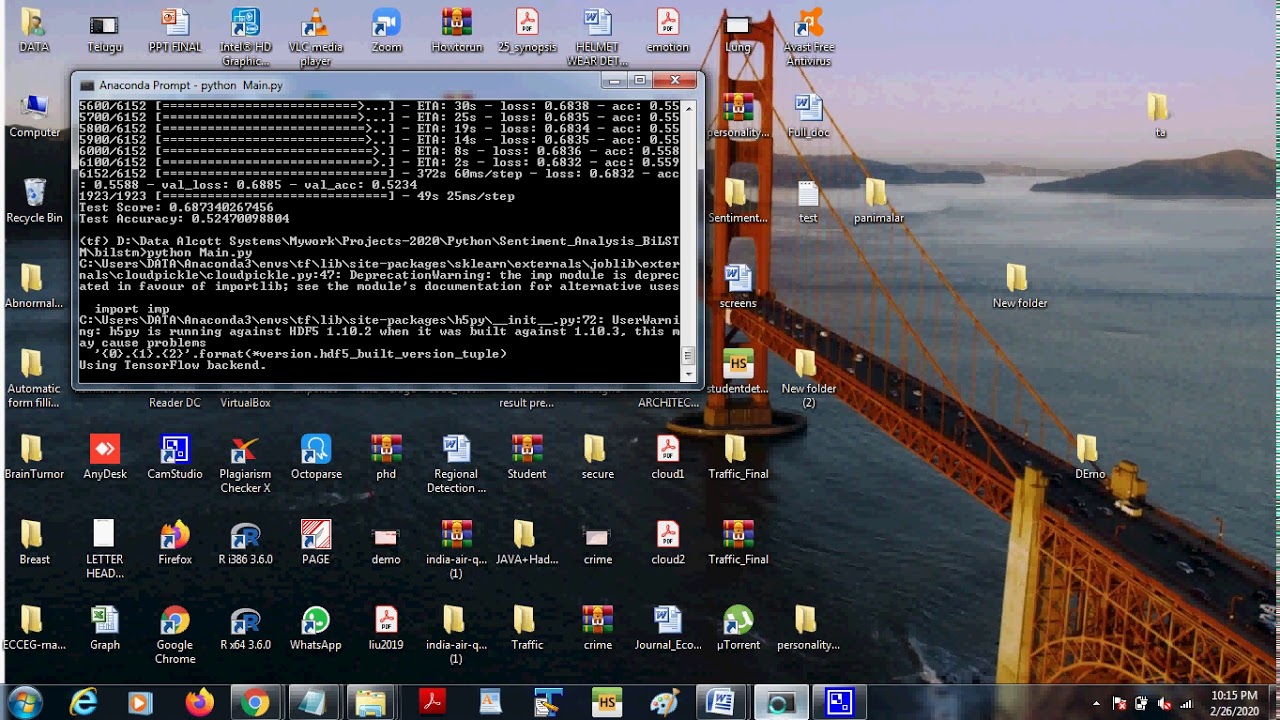Open Google Chrome desktop shortcut
Viewport: 1280px width, 720px height.
[x=175, y=636]
